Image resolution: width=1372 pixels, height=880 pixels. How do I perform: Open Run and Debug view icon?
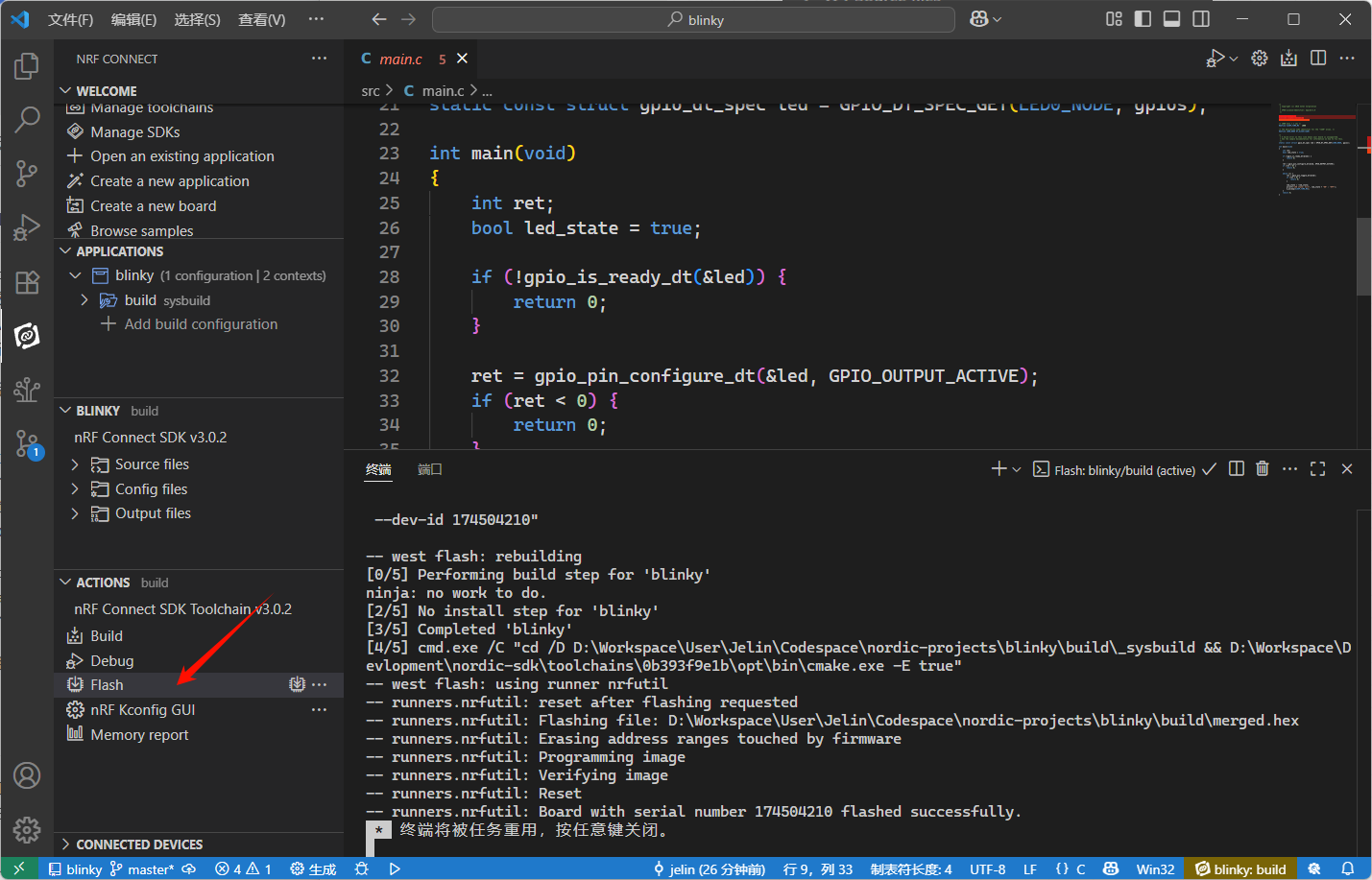tap(27, 227)
